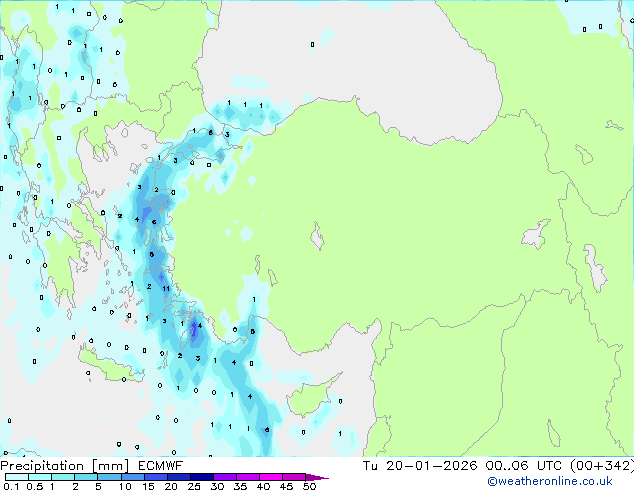Image resolution: width=634 pixels, height=490 pixels.
Task: Click the legend label '35'
Action: 240,486
